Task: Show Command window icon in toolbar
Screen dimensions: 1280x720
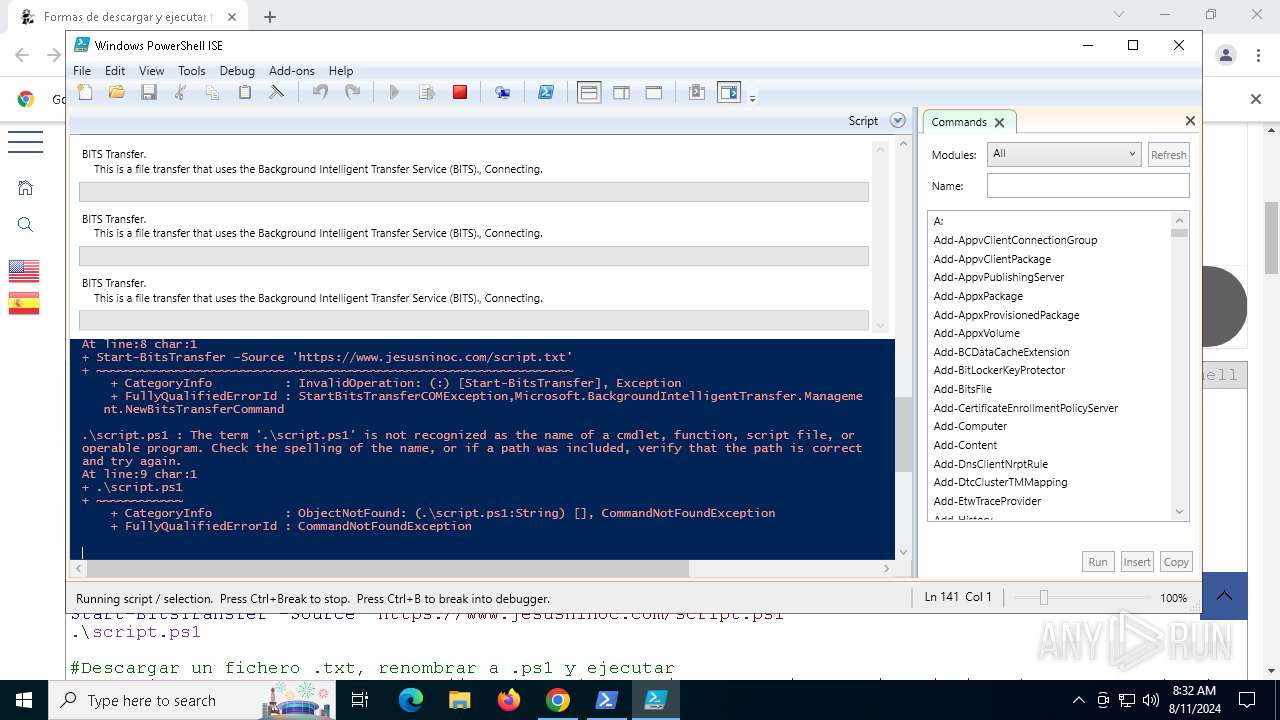Action: [x=697, y=93]
